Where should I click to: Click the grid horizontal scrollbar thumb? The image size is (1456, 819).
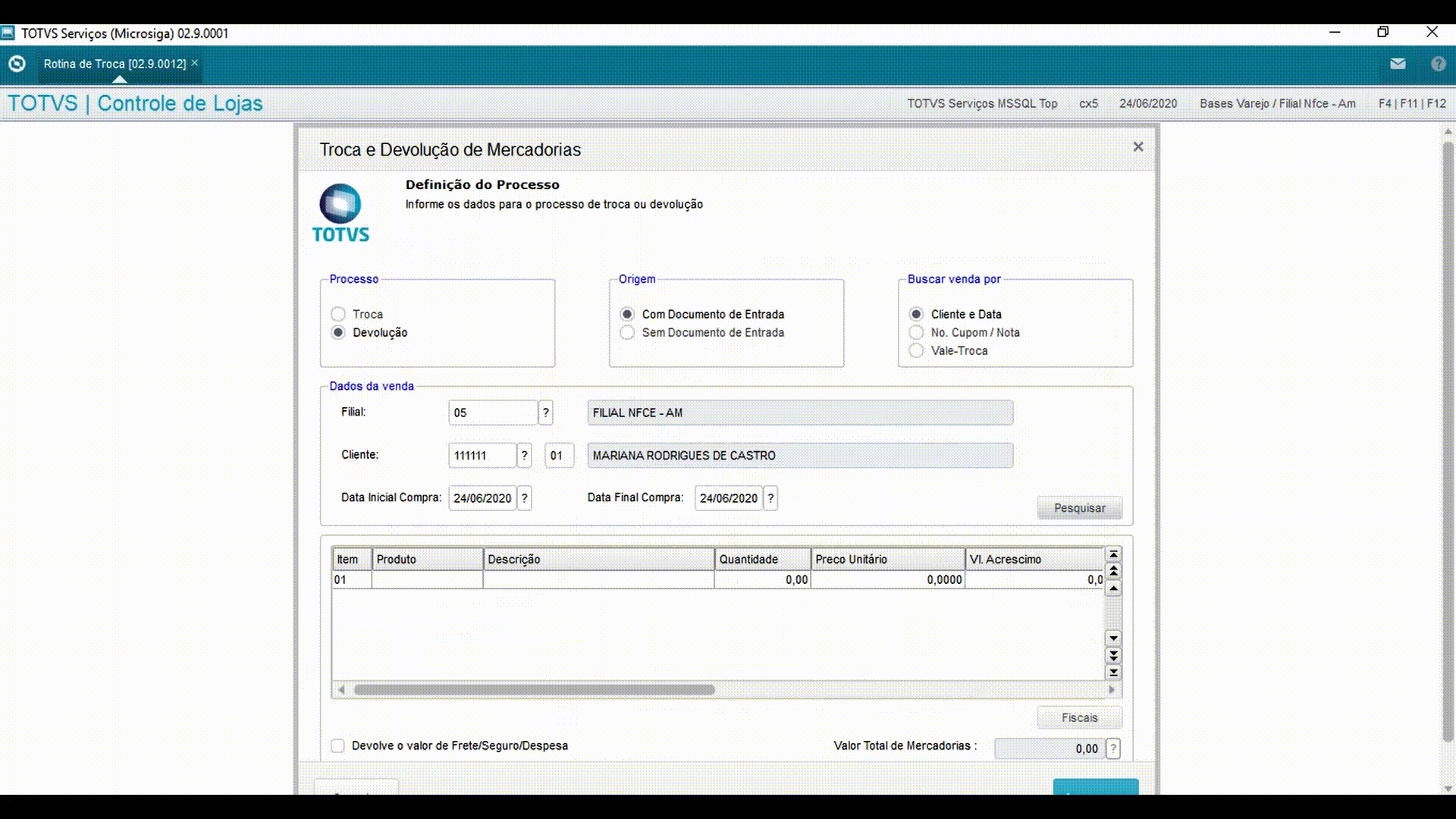534,689
